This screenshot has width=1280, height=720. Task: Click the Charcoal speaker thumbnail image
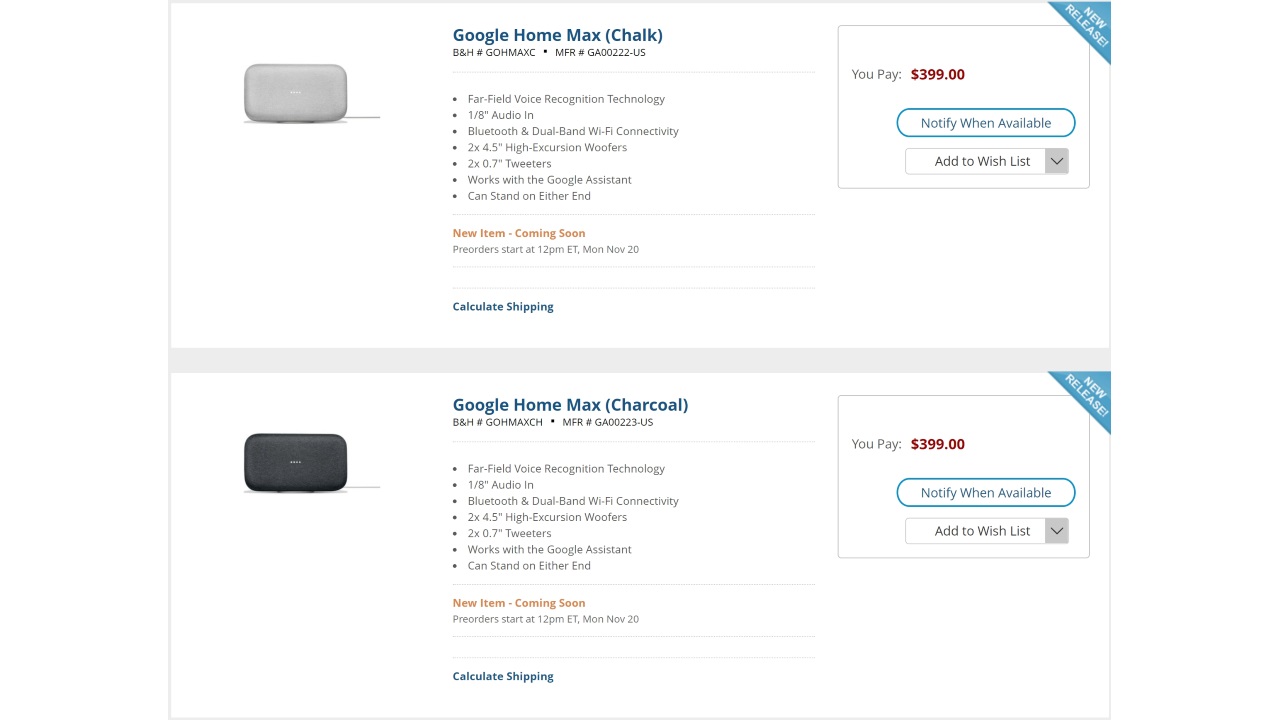click(x=296, y=462)
